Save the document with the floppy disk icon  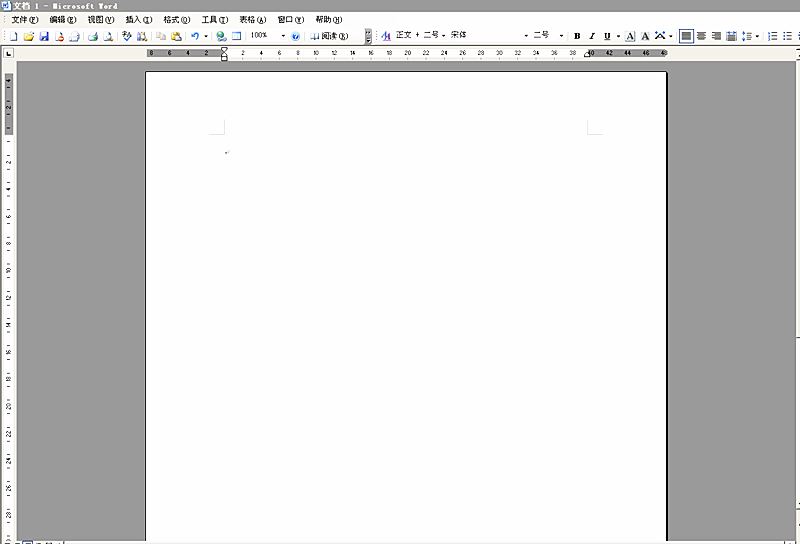[44, 36]
